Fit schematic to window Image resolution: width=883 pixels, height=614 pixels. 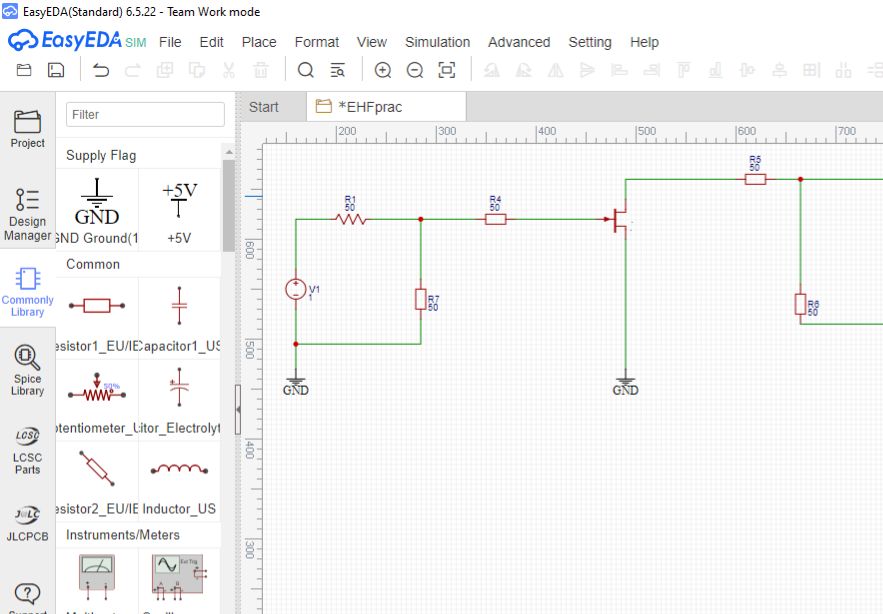(447, 70)
